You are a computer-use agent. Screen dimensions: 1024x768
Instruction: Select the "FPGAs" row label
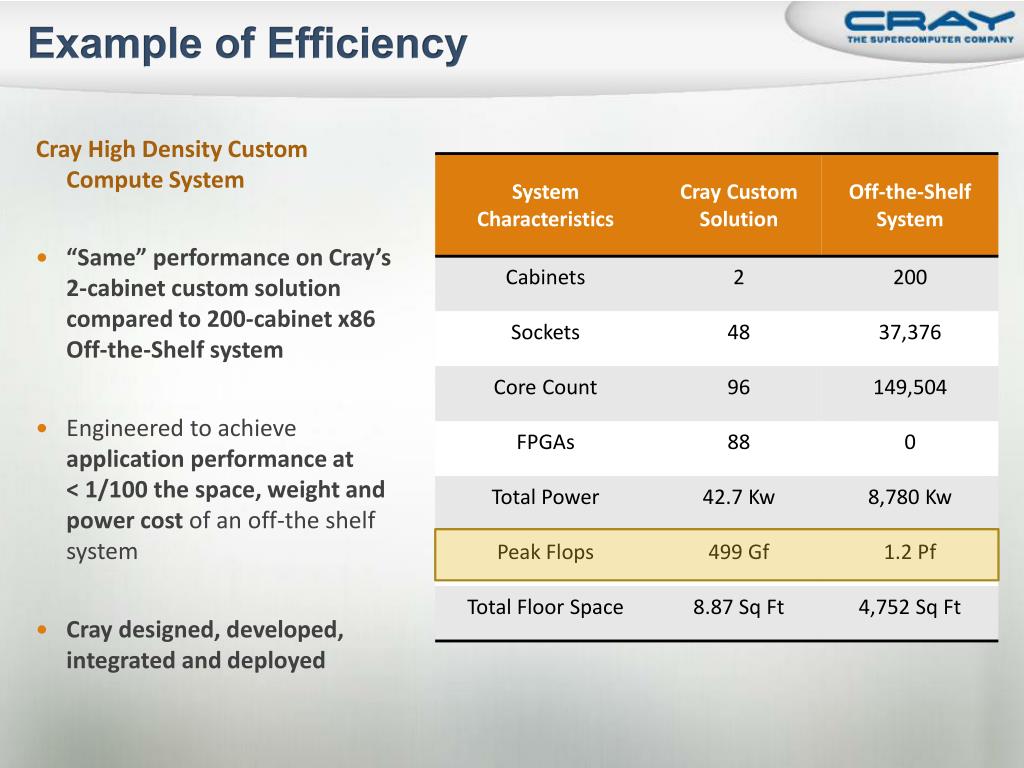(x=545, y=442)
